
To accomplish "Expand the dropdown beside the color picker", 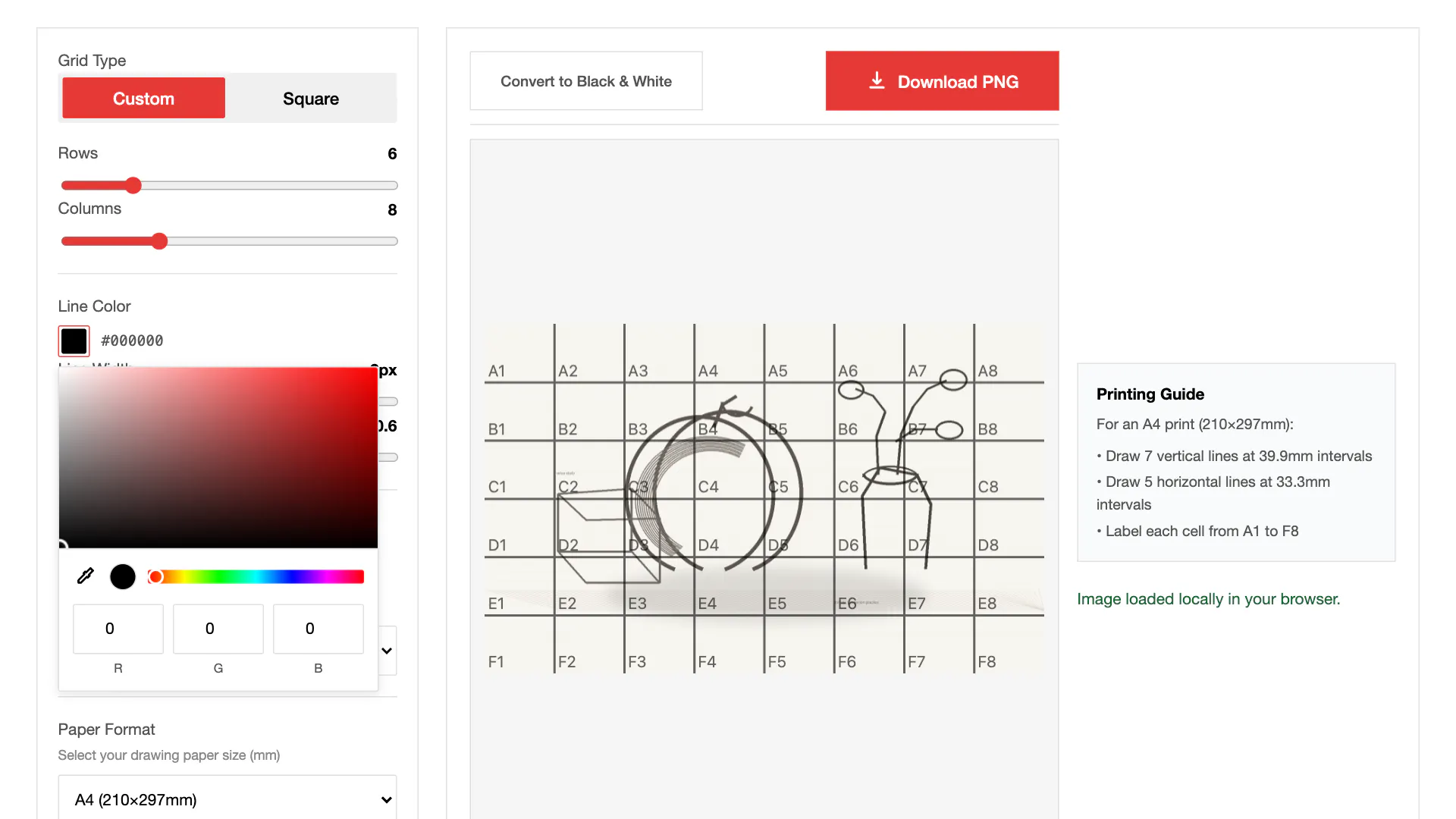I will click(387, 651).
